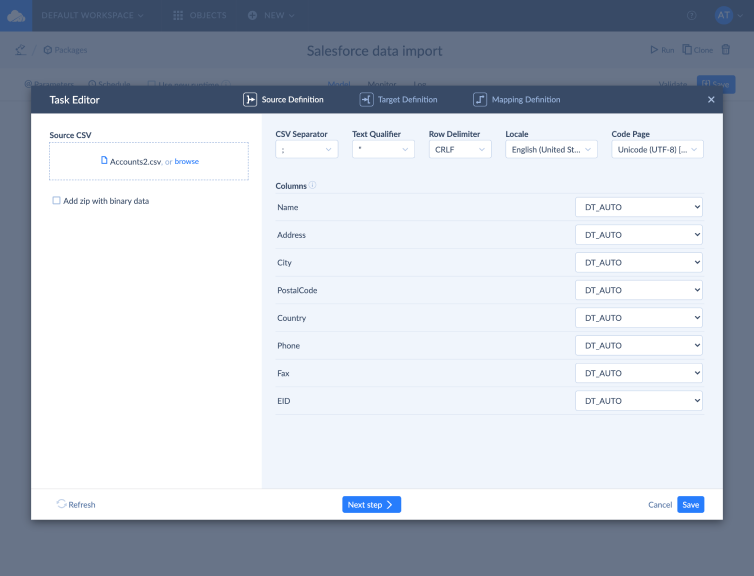
Task: Open the AT user avatar
Action: point(723,15)
